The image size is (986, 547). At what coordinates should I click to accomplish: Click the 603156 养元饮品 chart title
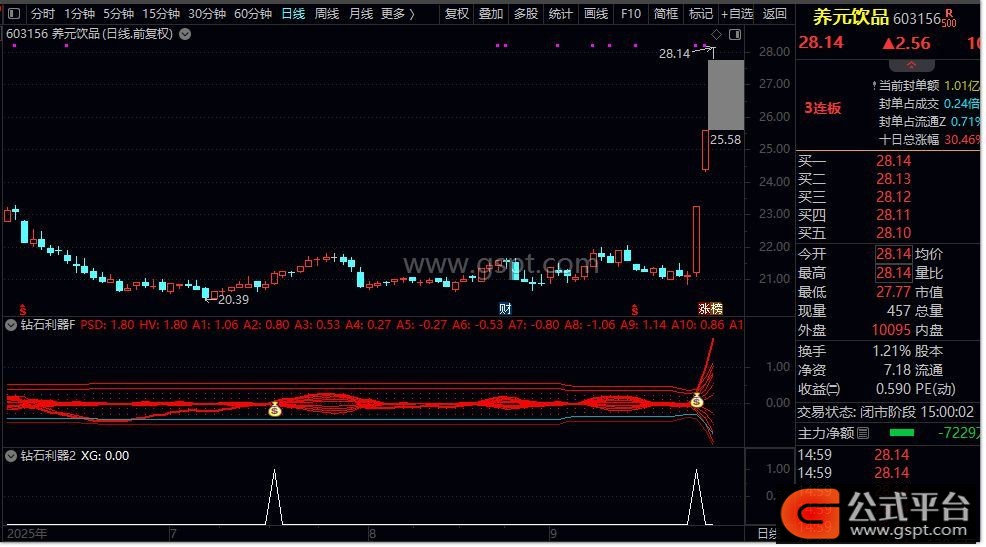pos(89,34)
